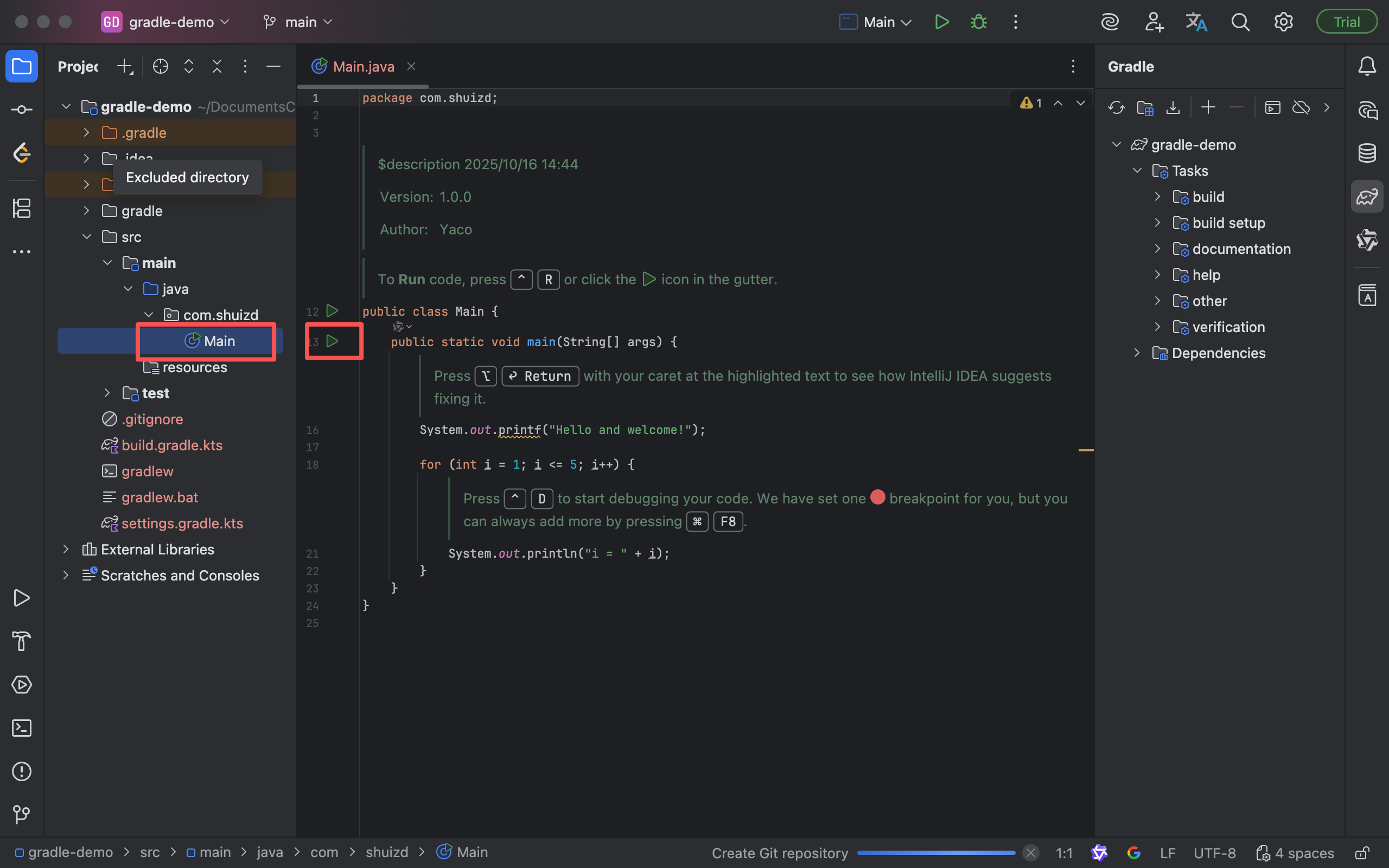1389x868 pixels.
Task: Click the Trial button
Action: 1346,22
